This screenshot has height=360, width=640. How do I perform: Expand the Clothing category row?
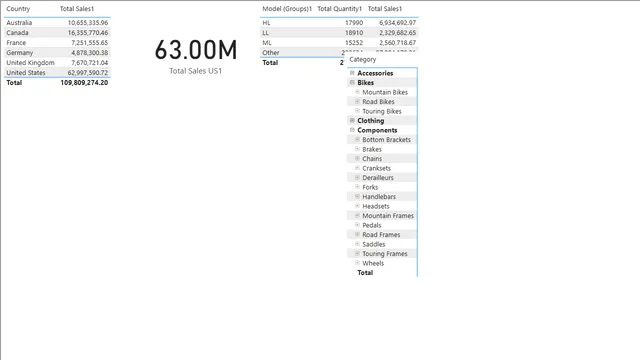point(352,120)
